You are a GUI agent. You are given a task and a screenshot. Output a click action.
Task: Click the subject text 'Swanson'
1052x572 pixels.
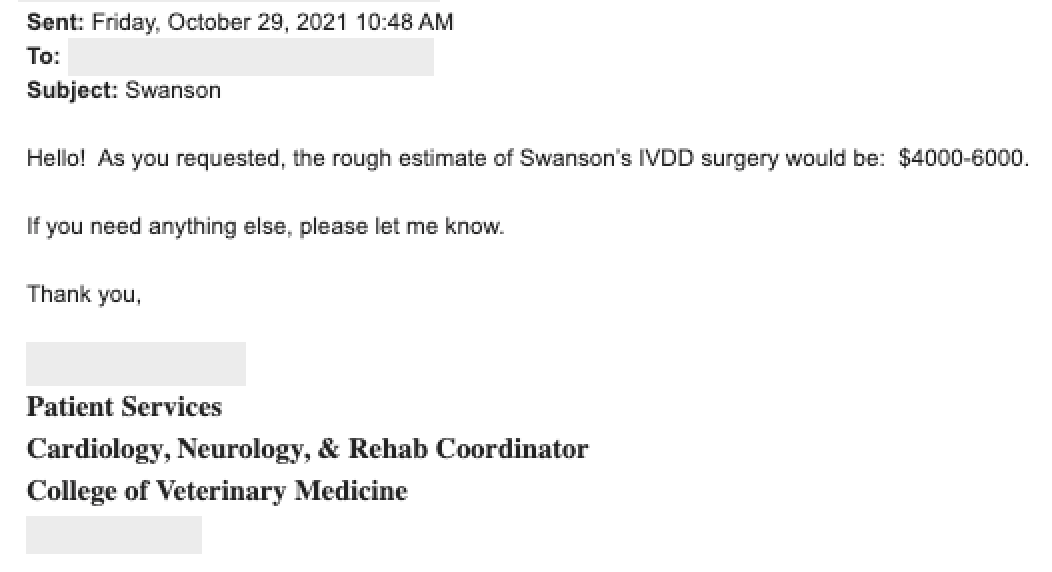pyautogui.click(x=173, y=91)
